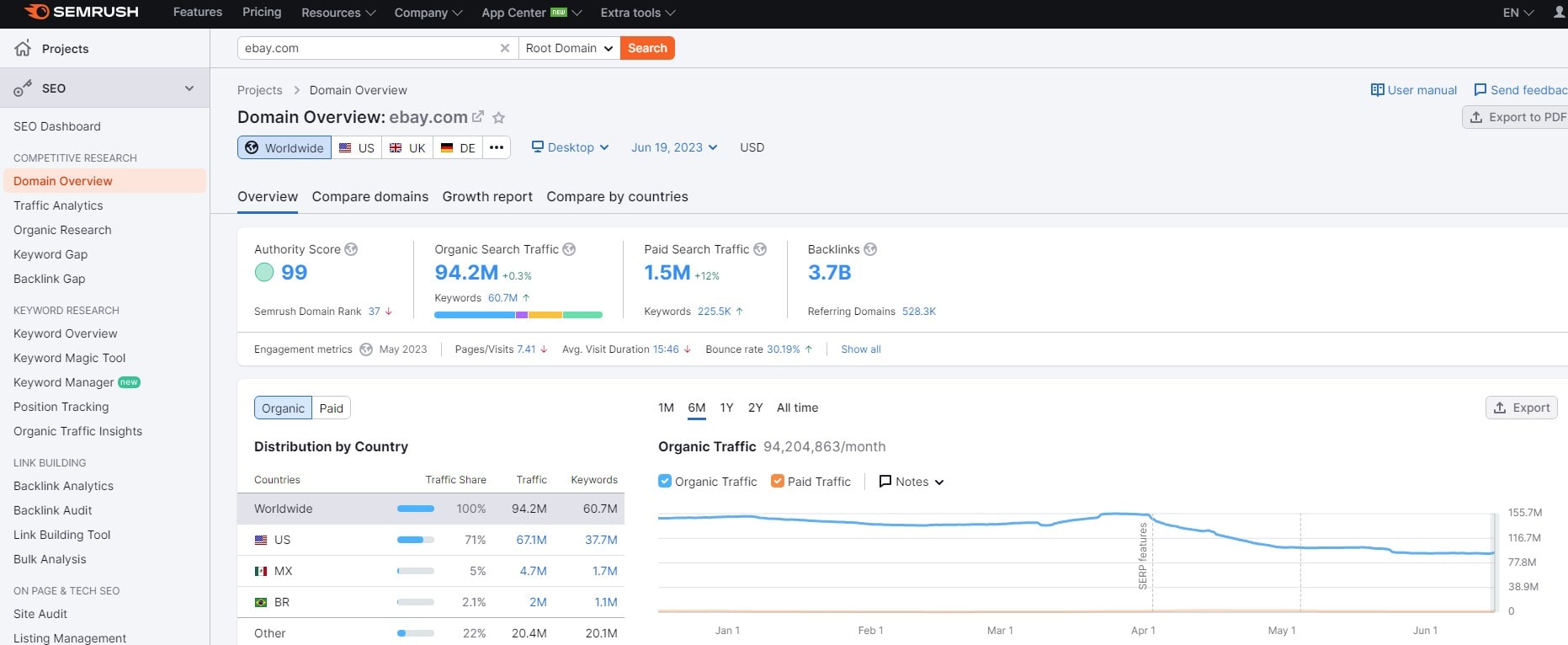Open more countries ellipsis button
The height and width of the screenshot is (645, 1568).
tap(497, 147)
